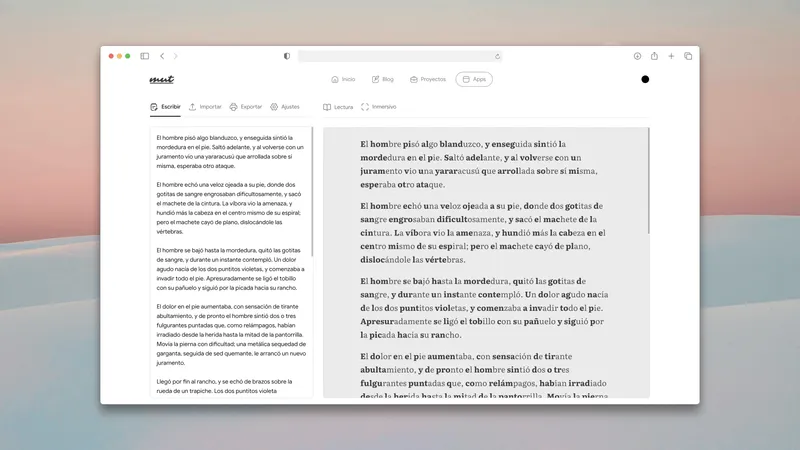
Task: Select the Exportar tab
Action: 245,107
